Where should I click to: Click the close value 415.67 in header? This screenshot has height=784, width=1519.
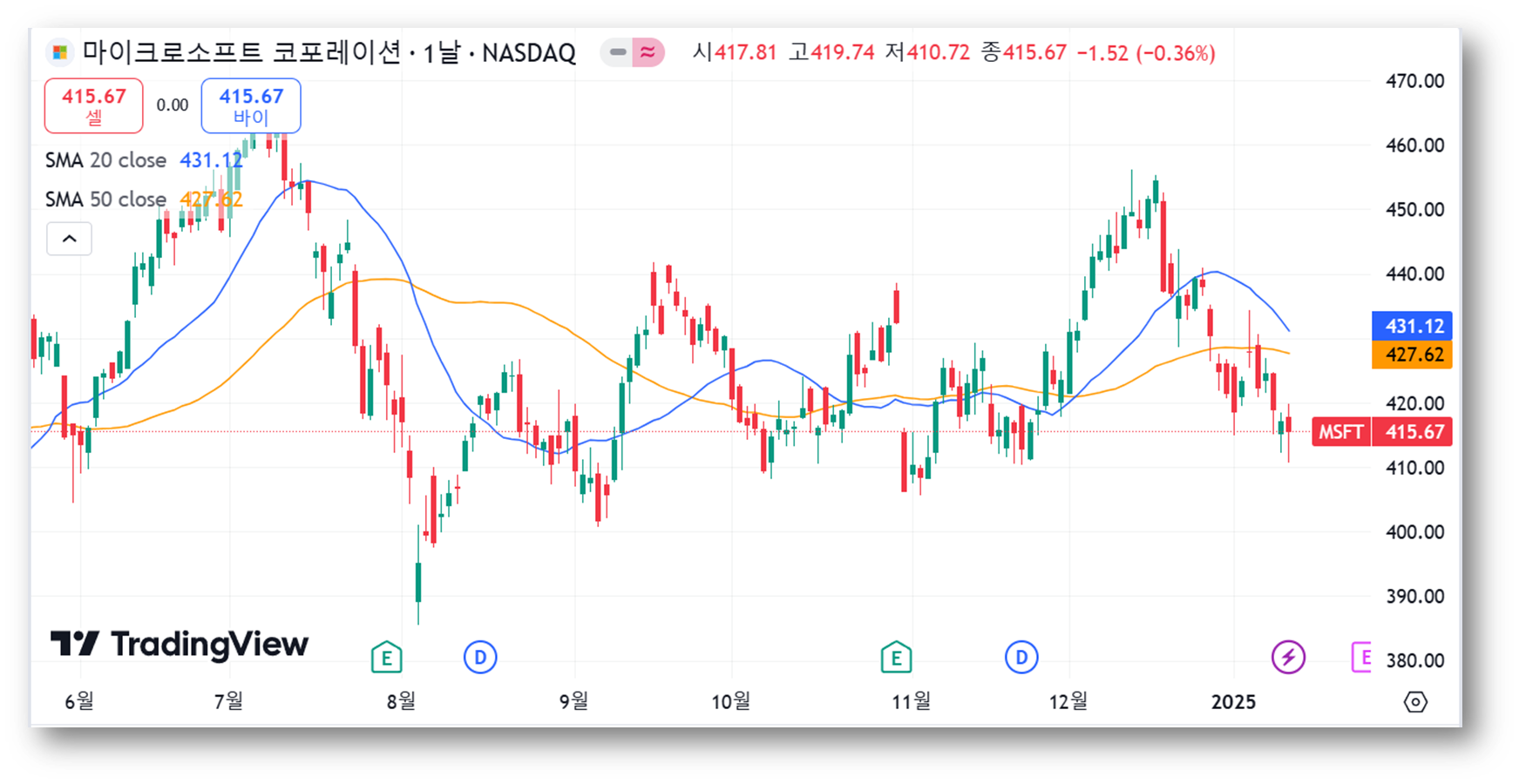pos(1034,53)
